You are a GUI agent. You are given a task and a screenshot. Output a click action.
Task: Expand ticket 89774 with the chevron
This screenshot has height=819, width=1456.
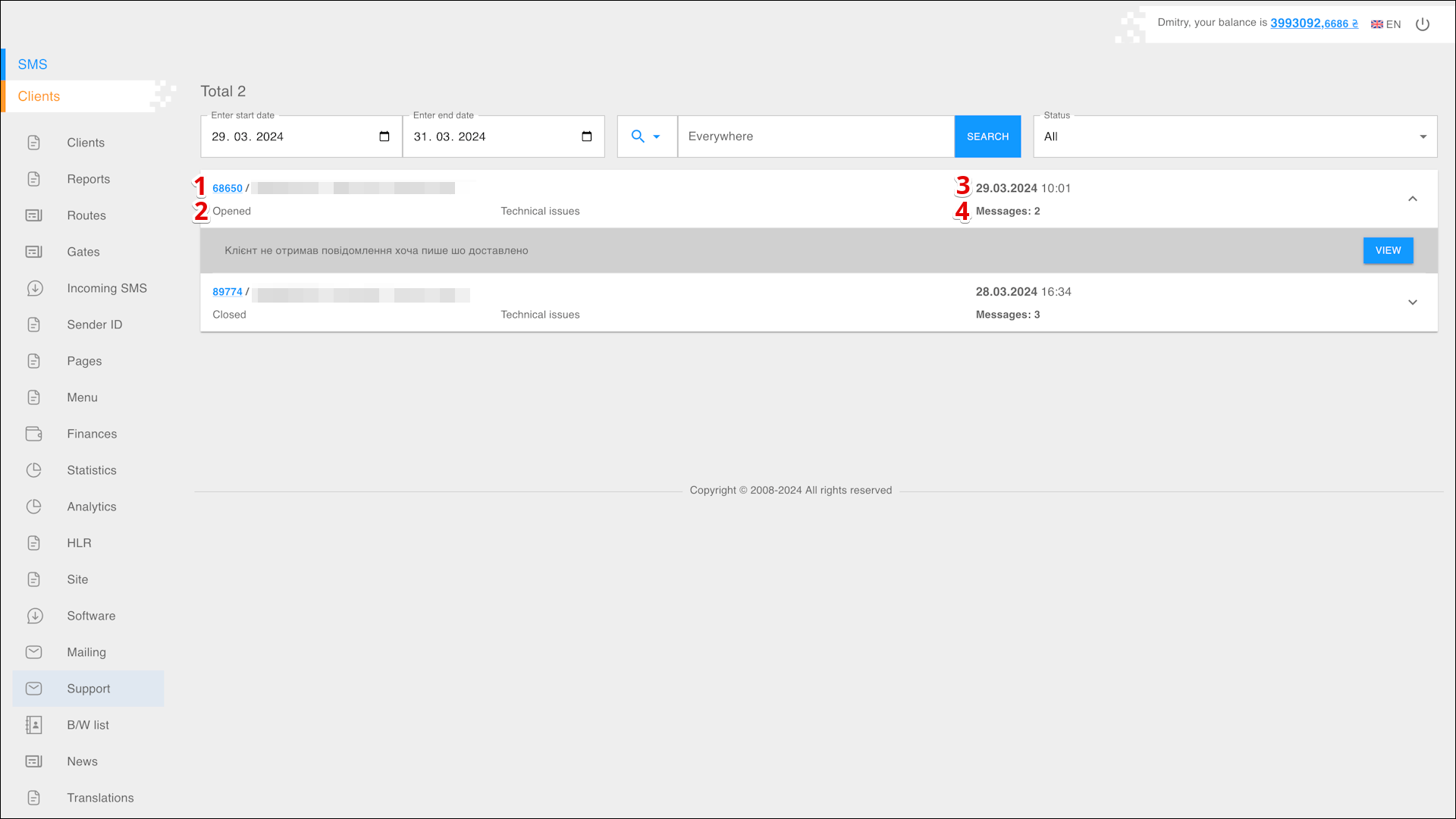(1413, 303)
